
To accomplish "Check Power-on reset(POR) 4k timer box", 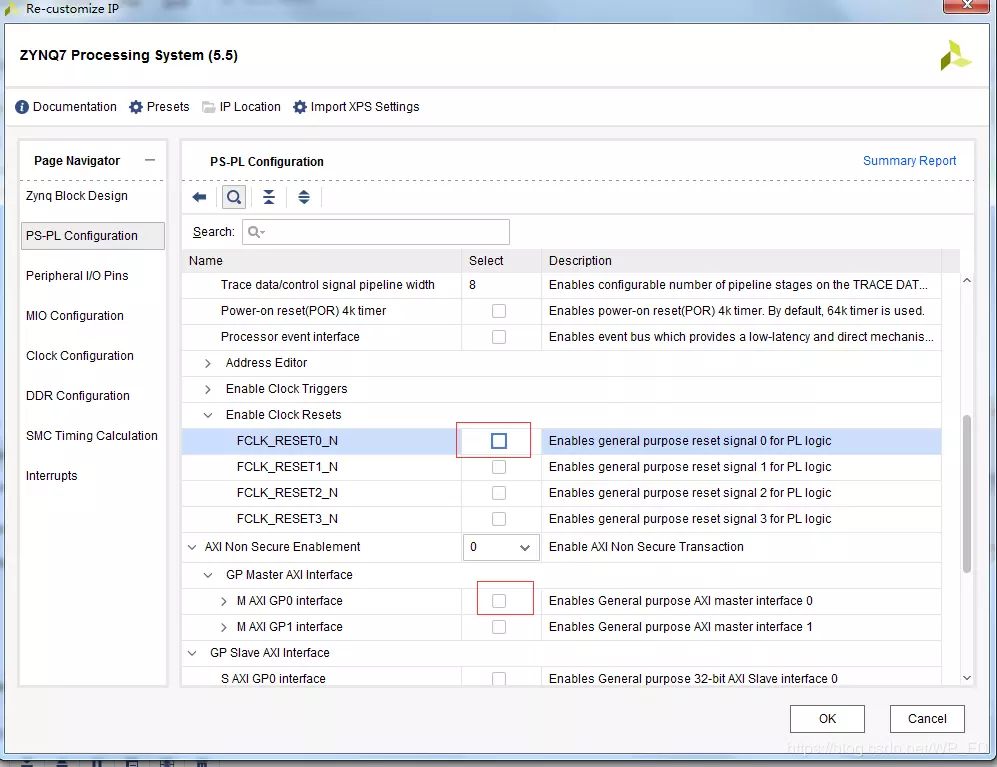I will 499,311.
